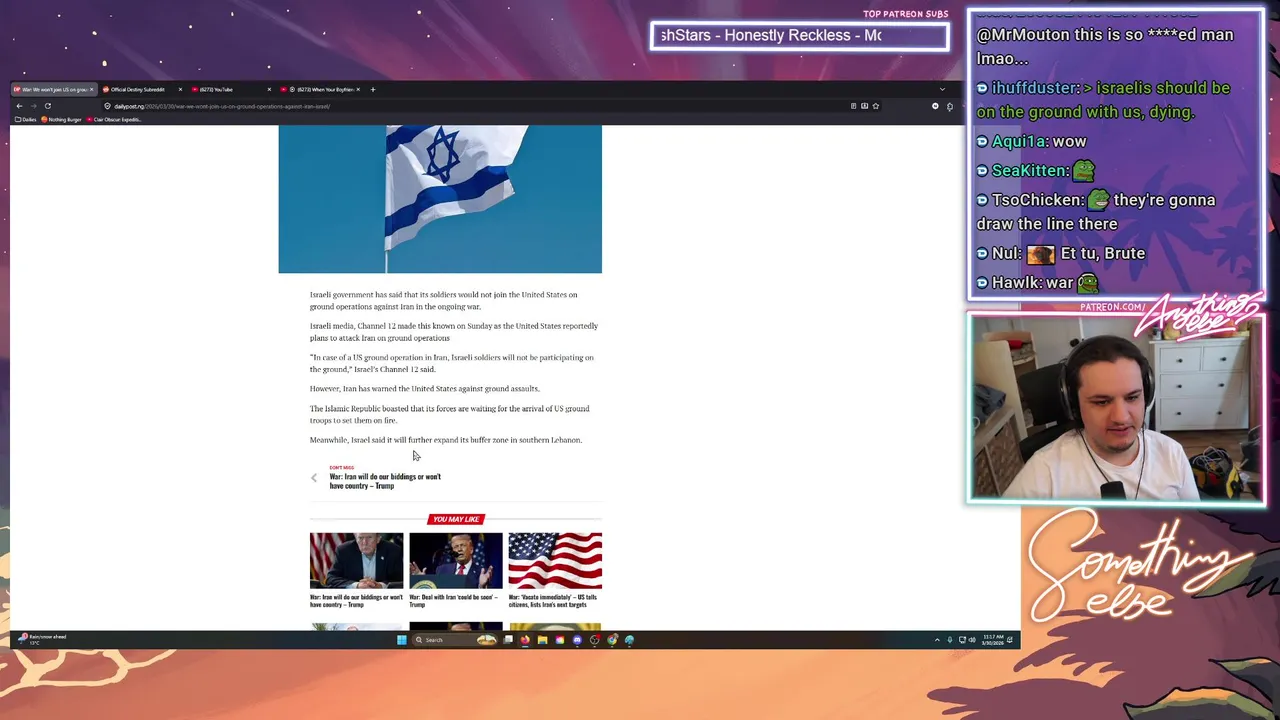Open "Deal with Iran 'could be soon'" article
Viewport: 1280px width, 720px height.
[453, 601]
